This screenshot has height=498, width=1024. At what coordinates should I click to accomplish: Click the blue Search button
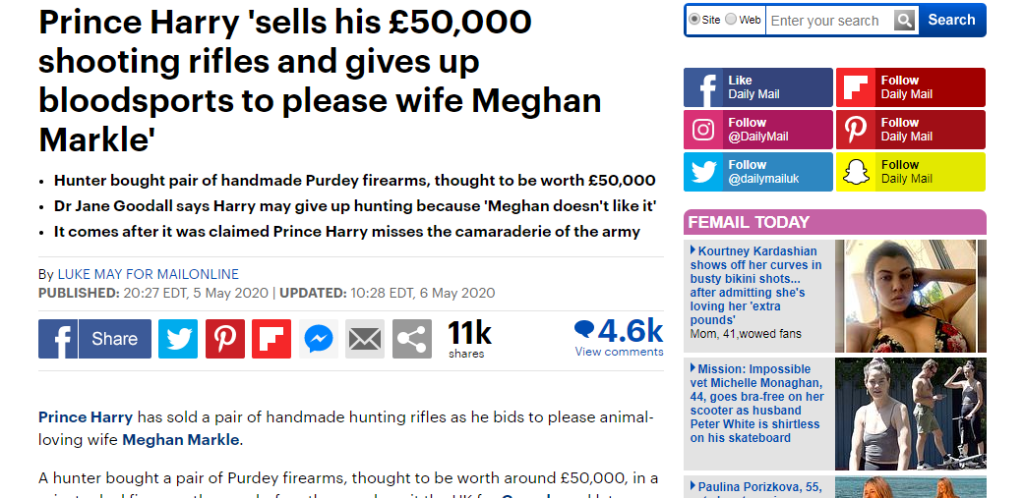(x=951, y=20)
